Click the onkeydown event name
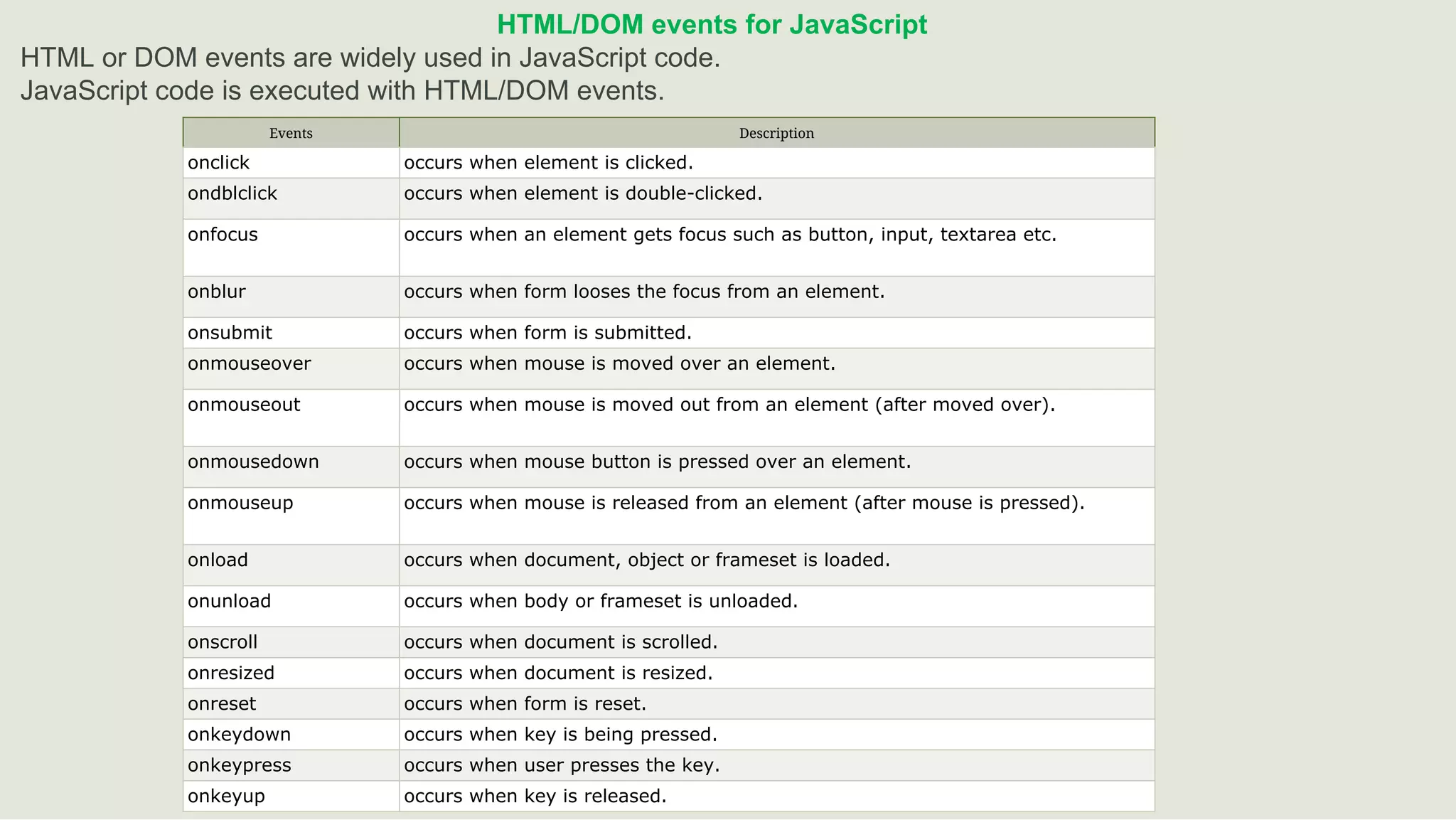Screen dimensions: 1456x820 [x=239, y=735]
